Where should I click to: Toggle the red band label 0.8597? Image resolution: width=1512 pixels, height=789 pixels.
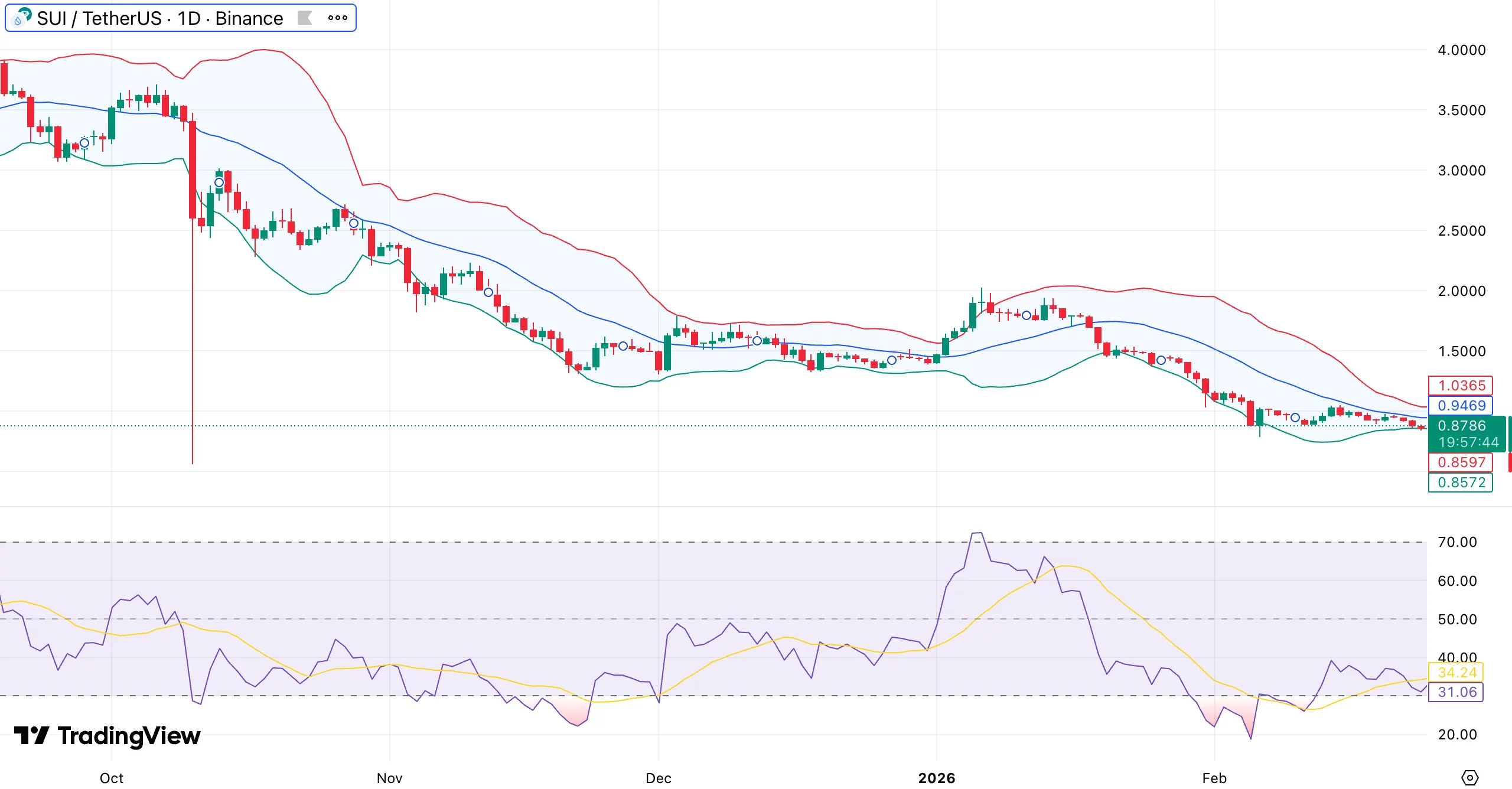(1461, 462)
